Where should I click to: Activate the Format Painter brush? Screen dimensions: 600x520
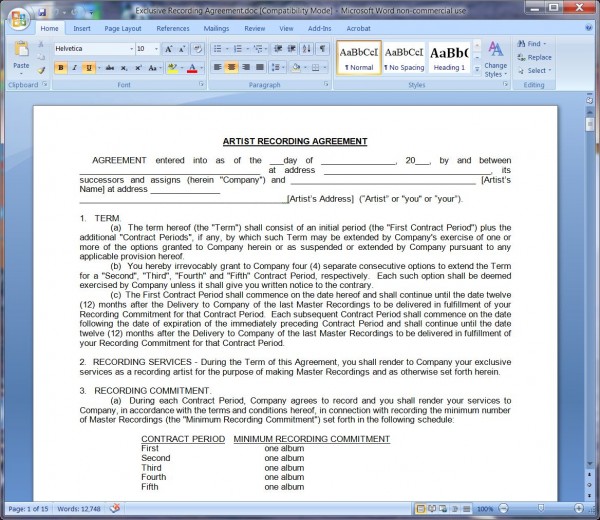pos(41,70)
